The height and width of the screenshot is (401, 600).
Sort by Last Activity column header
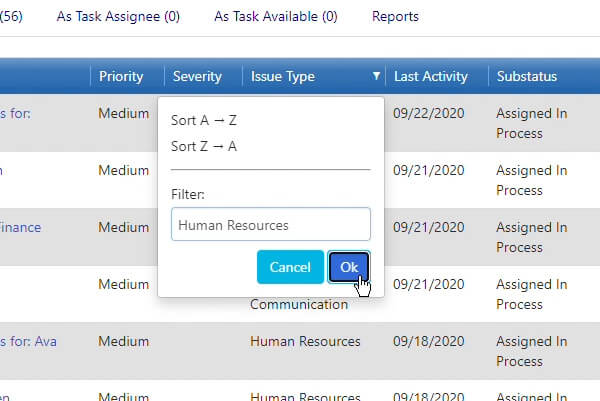(x=431, y=76)
